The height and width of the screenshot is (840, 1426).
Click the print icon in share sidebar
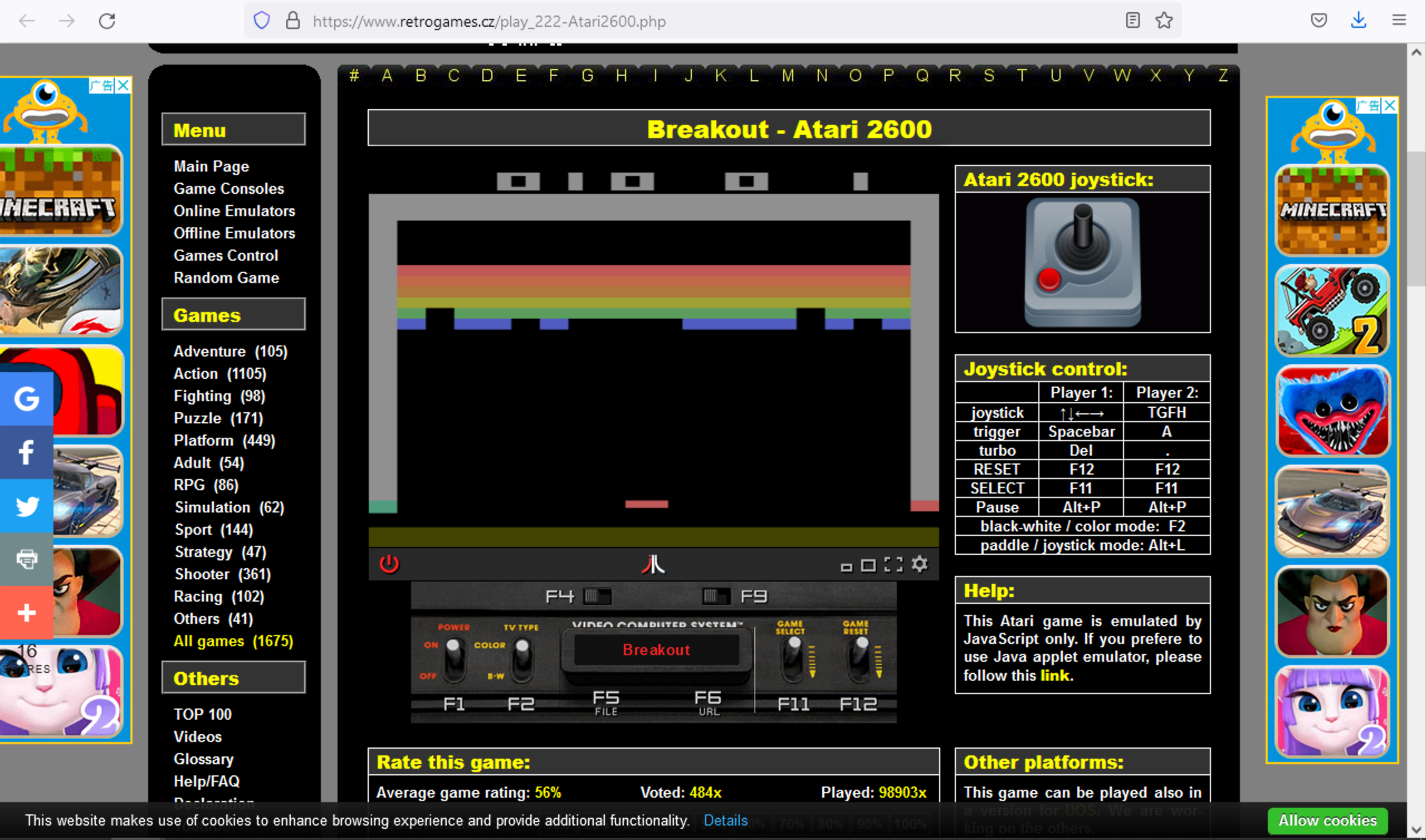(27, 559)
